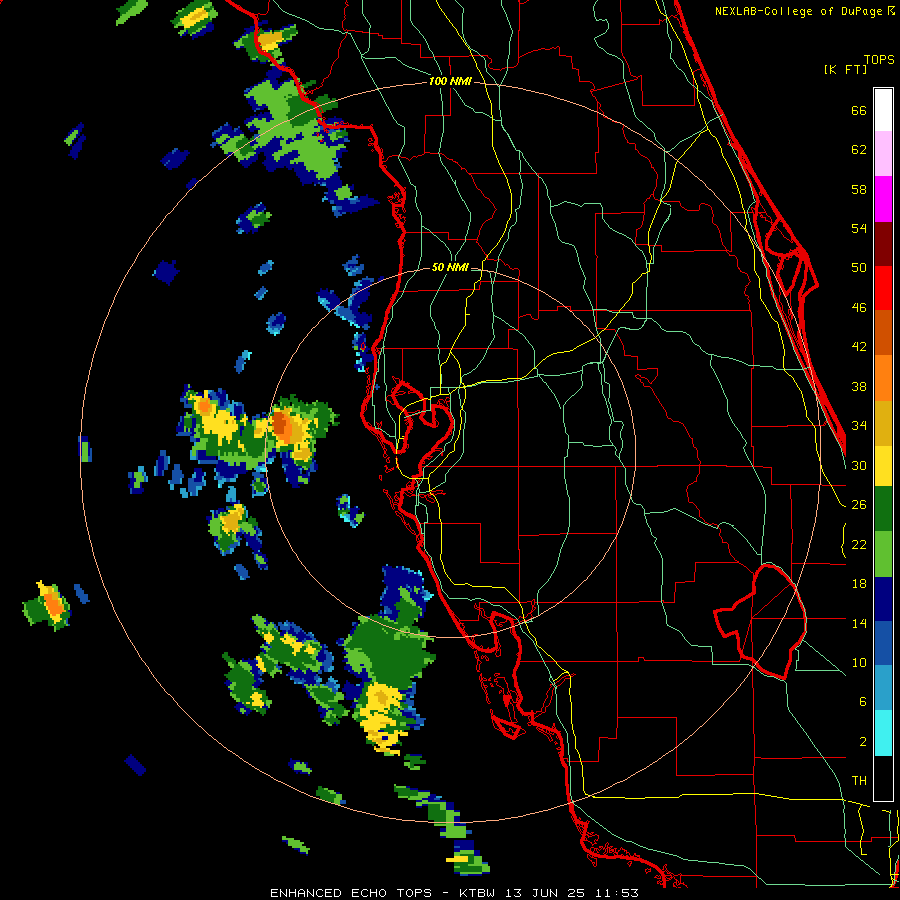
Task: Select the light green swatch between 18 and 22
Action: click(x=883, y=554)
